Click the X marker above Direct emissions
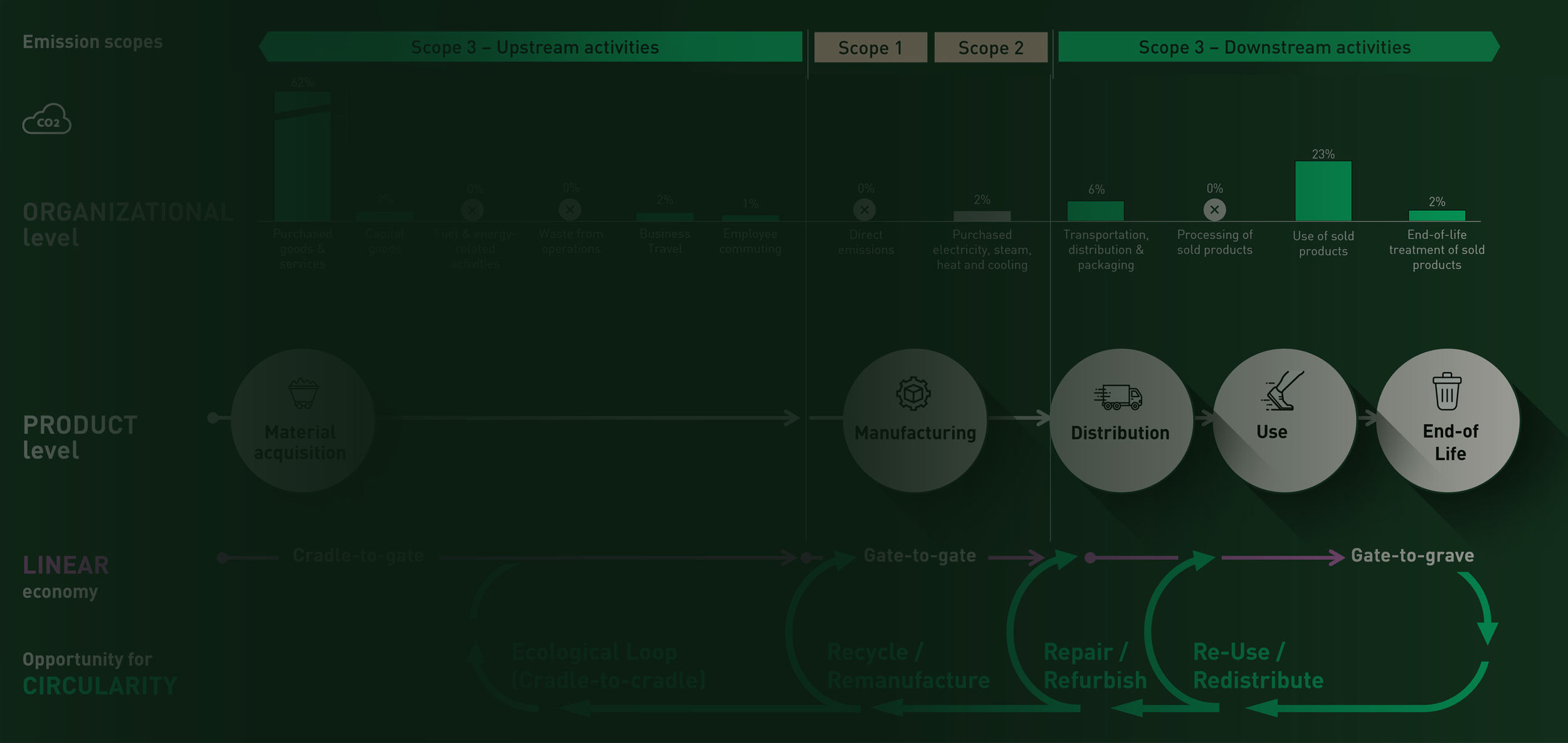The image size is (1568, 743). coord(866,210)
